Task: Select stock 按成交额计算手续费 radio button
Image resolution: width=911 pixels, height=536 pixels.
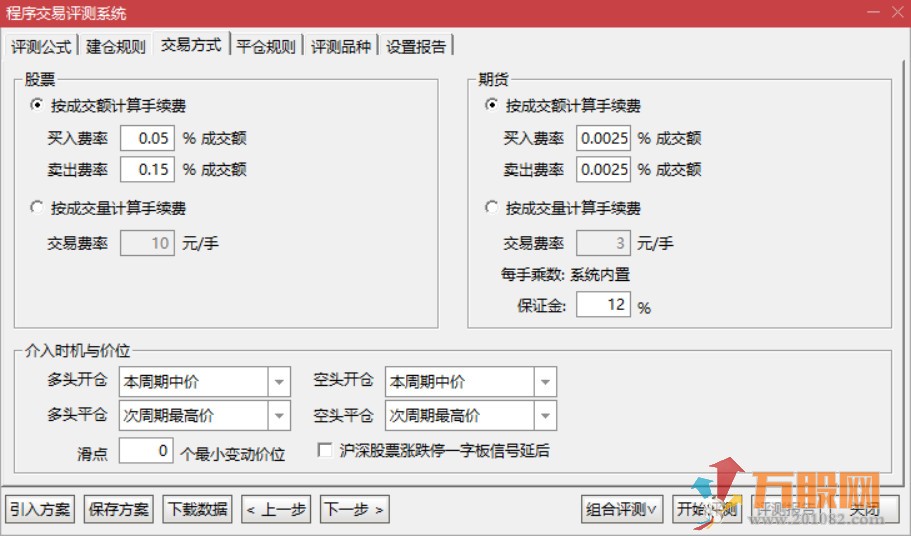Action: pyautogui.click(x=37, y=105)
